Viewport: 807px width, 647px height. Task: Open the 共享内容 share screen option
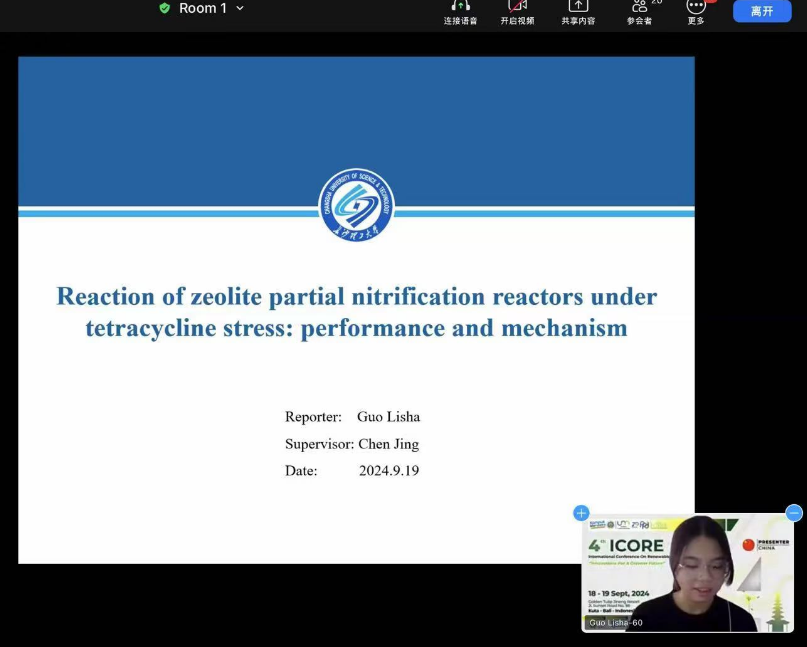point(578,11)
